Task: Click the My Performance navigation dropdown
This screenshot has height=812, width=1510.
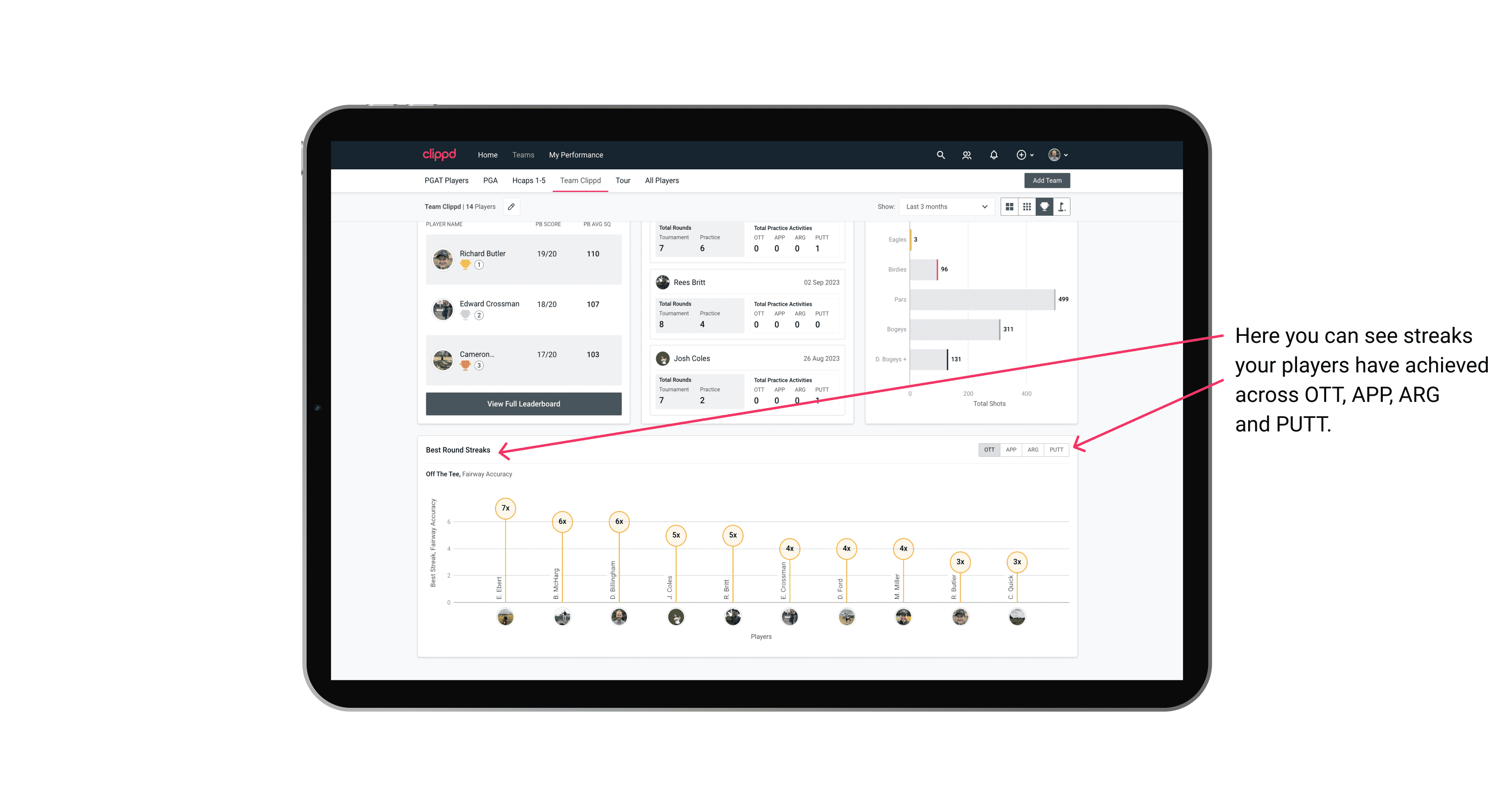Action: click(576, 155)
